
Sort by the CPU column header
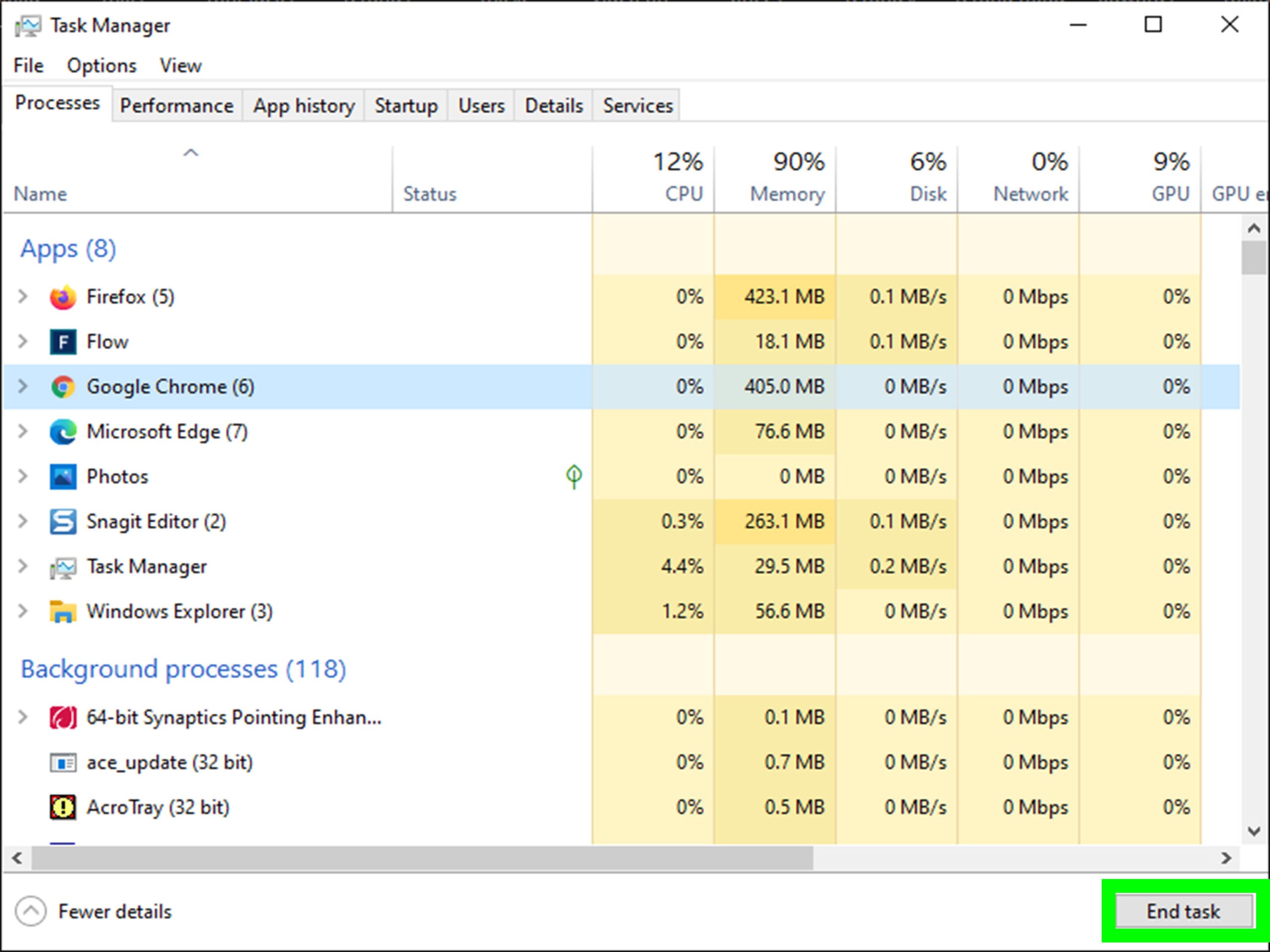point(653,179)
